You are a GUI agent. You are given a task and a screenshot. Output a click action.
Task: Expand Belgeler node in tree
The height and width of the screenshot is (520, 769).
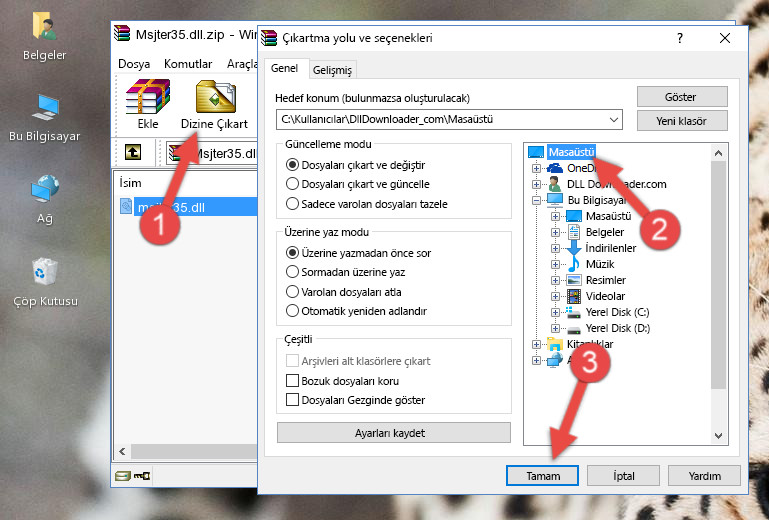tap(555, 233)
